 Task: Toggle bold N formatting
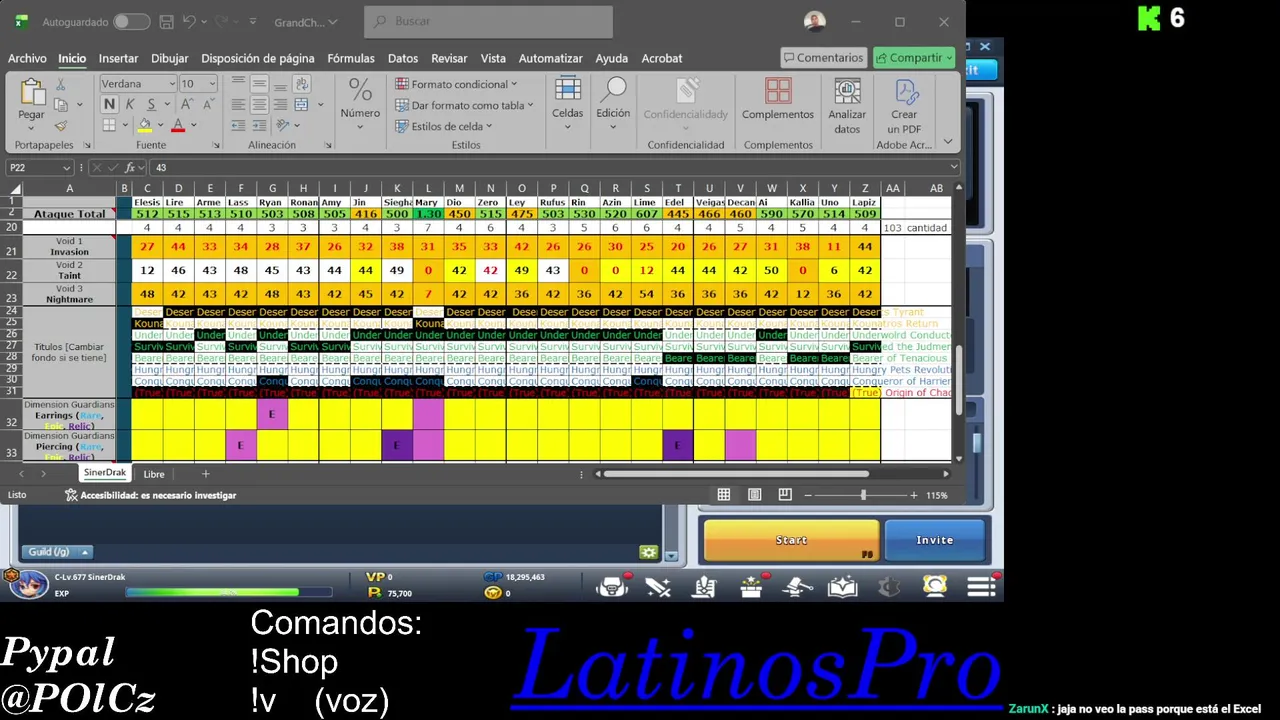(x=109, y=104)
